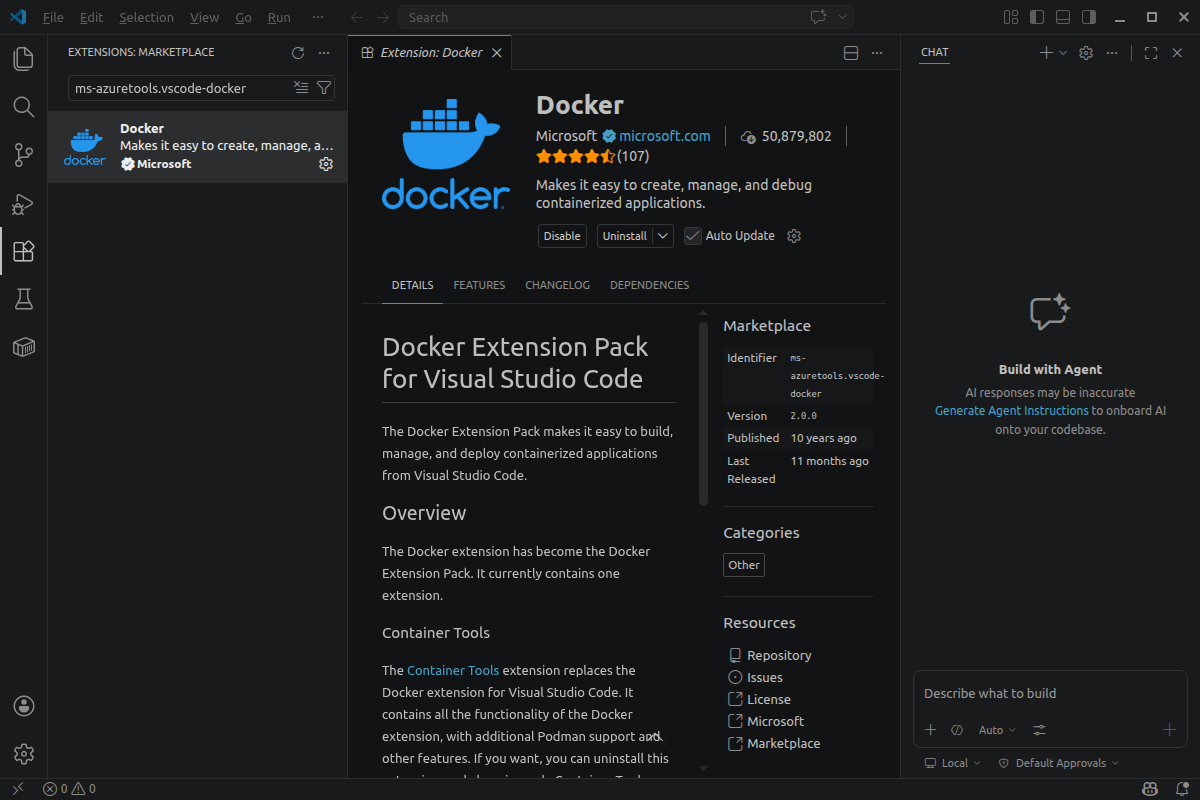The image size is (1200, 800).
Task: Open the Explorer view in activity bar
Action: 24,59
